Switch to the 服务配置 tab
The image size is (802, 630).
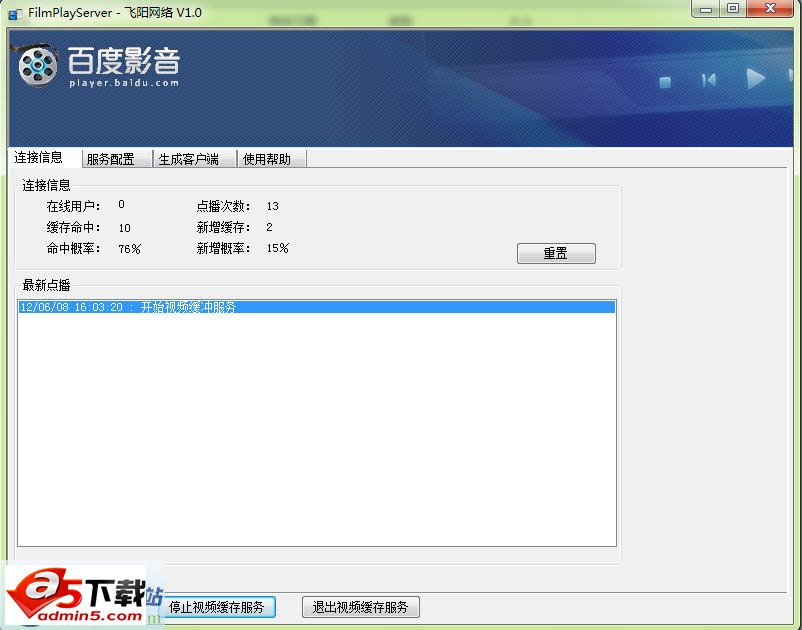[x=113, y=158]
